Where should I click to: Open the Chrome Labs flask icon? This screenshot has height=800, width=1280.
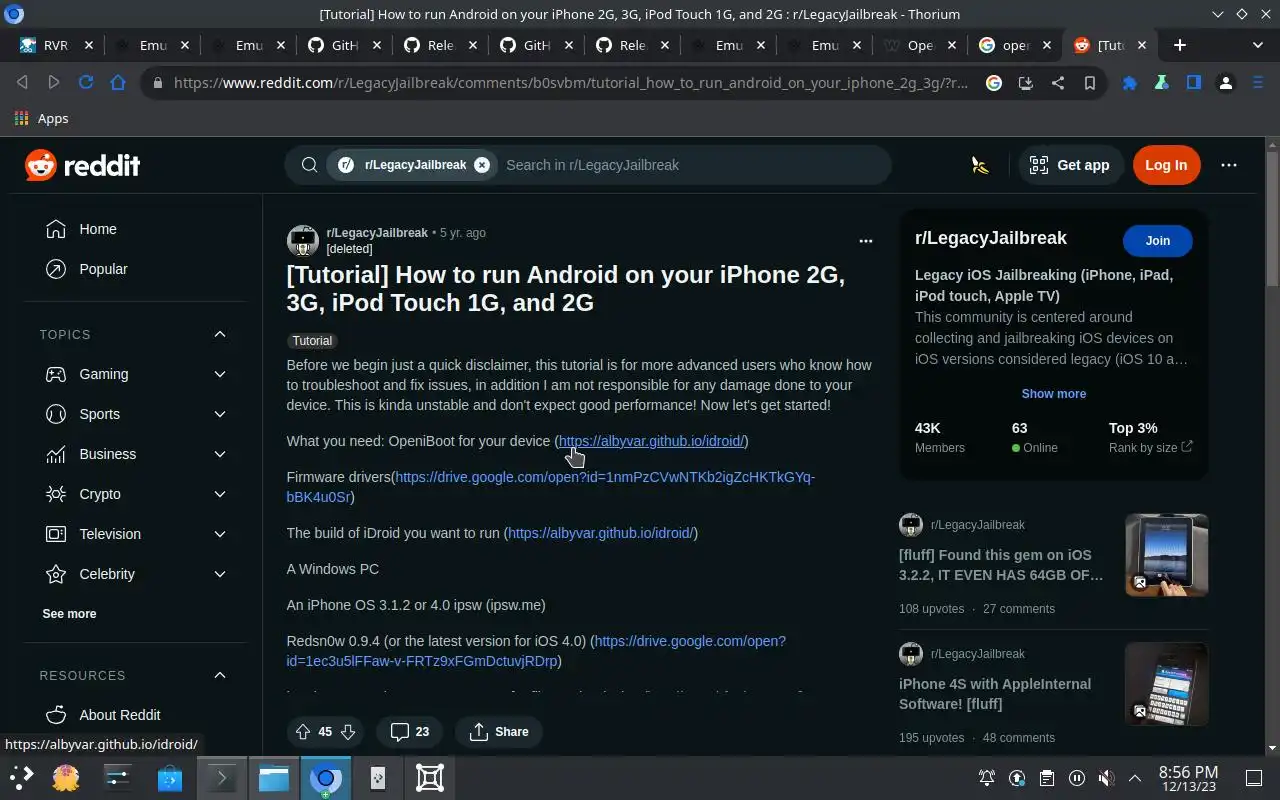click(x=1162, y=83)
